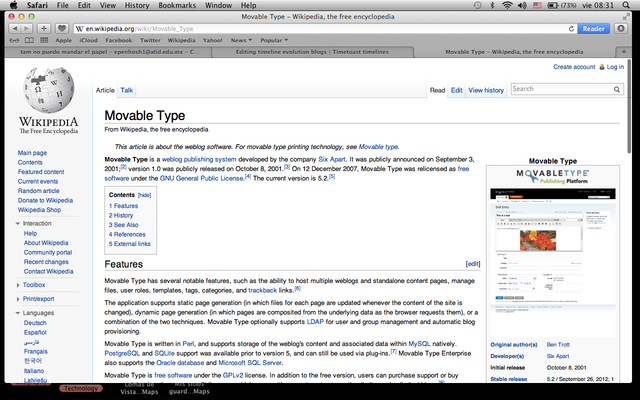
Task: Open Main page in sidebar
Action: point(32,153)
